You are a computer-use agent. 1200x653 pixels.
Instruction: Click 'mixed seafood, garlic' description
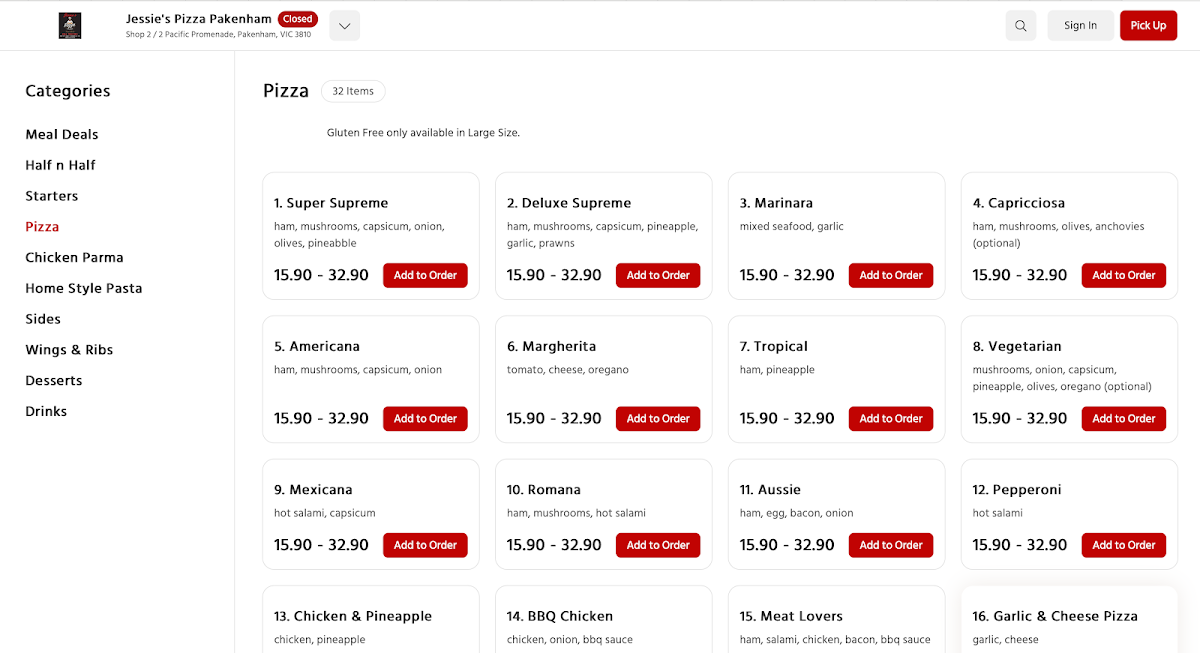(x=792, y=227)
